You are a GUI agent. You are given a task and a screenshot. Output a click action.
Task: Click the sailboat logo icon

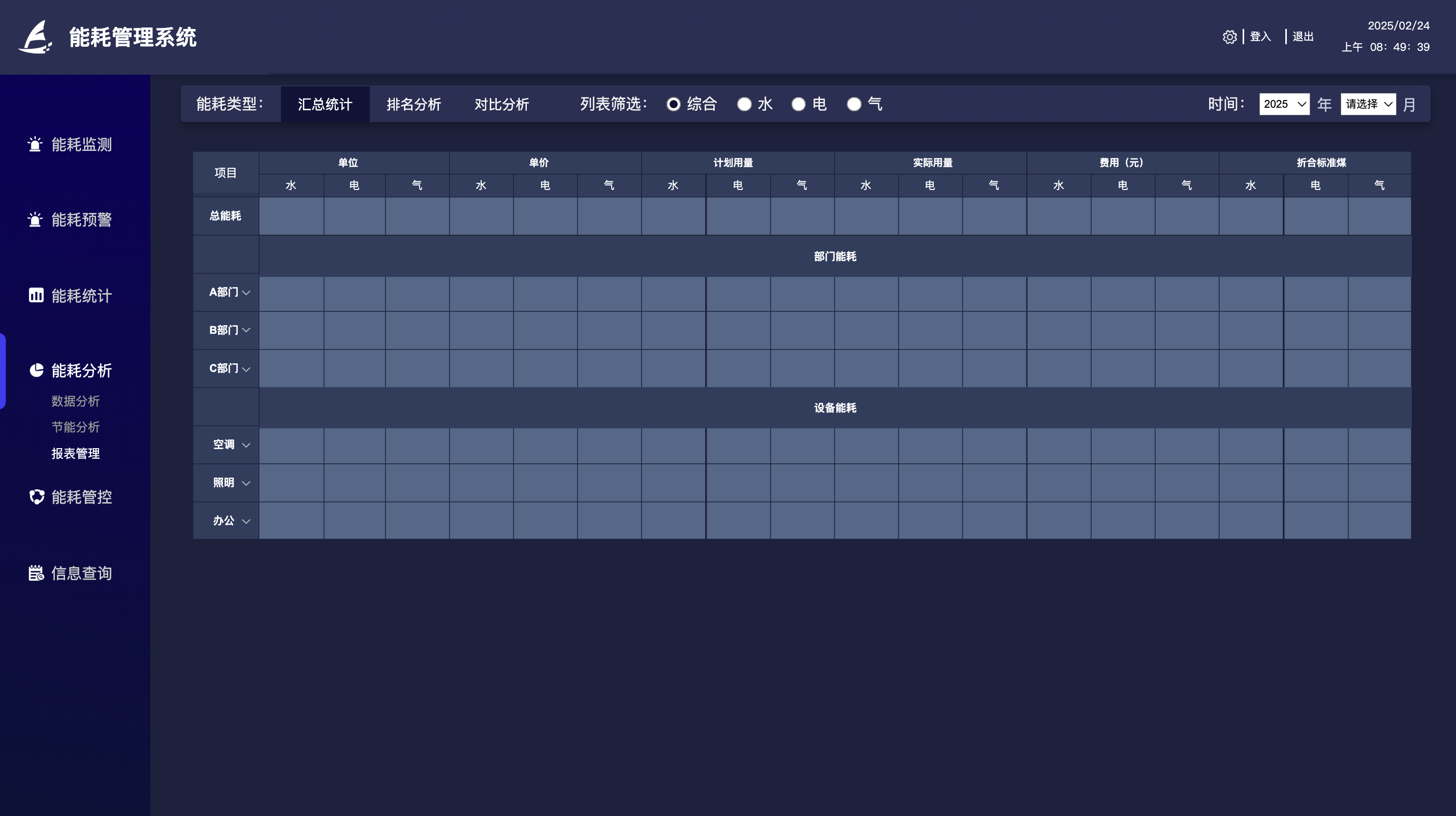click(35, 37)
